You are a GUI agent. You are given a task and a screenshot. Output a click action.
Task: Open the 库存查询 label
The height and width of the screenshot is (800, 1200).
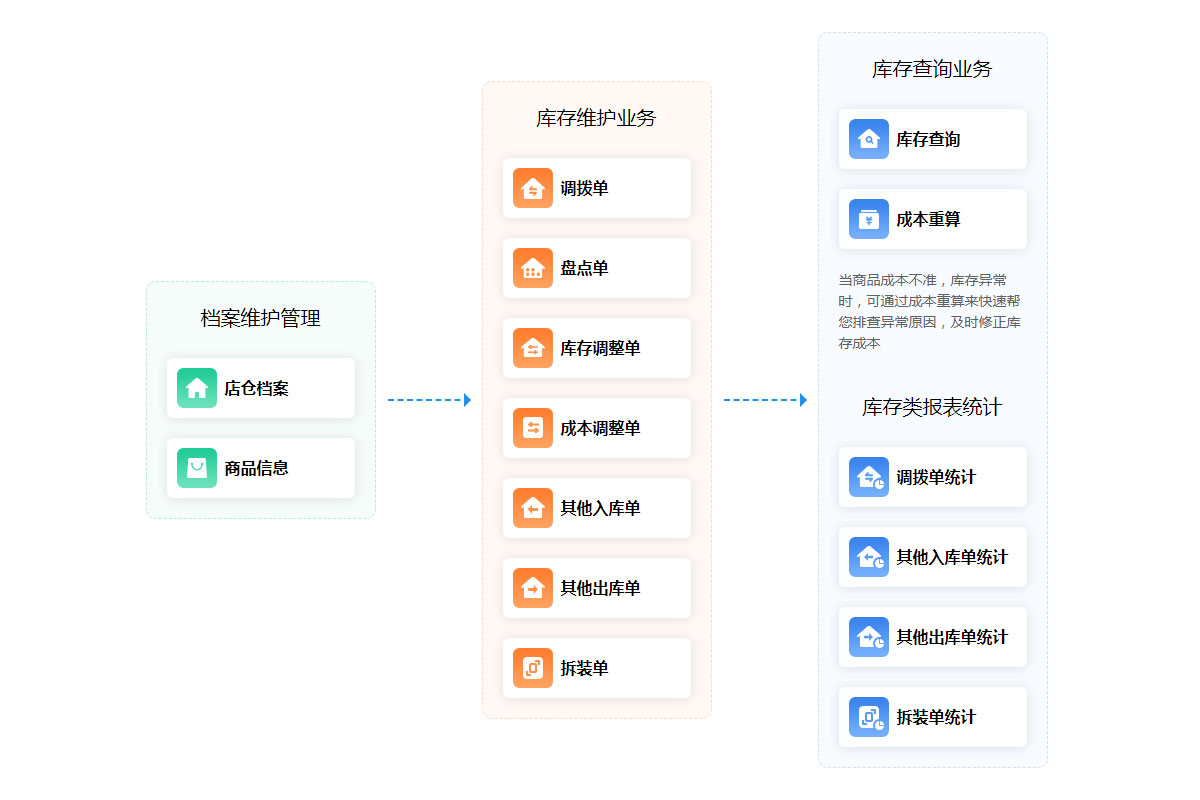pos(928,139)
